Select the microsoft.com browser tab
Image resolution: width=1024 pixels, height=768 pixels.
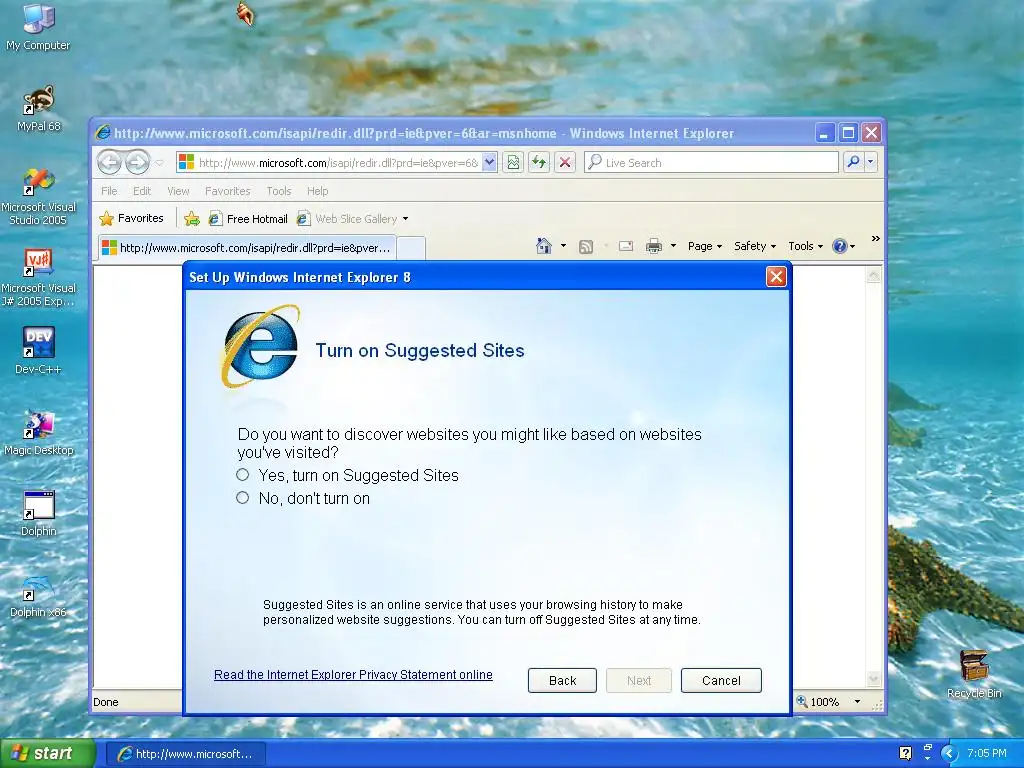(247, 248)
